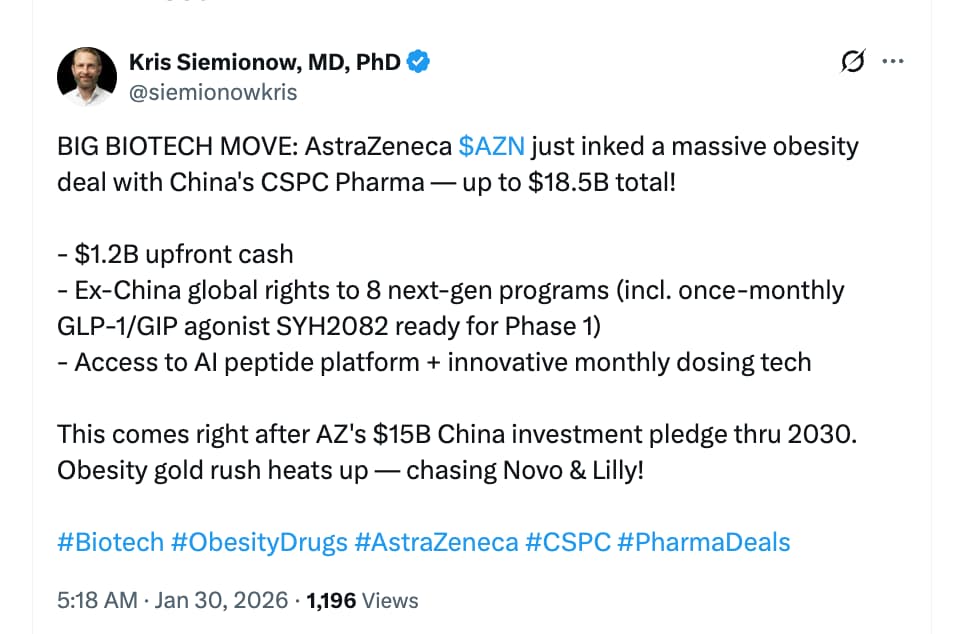The height and width of the screenshot is (634, 970).
Task: Click the '$1.2B upfront cash' bullet line
Action: click(175, 254)
